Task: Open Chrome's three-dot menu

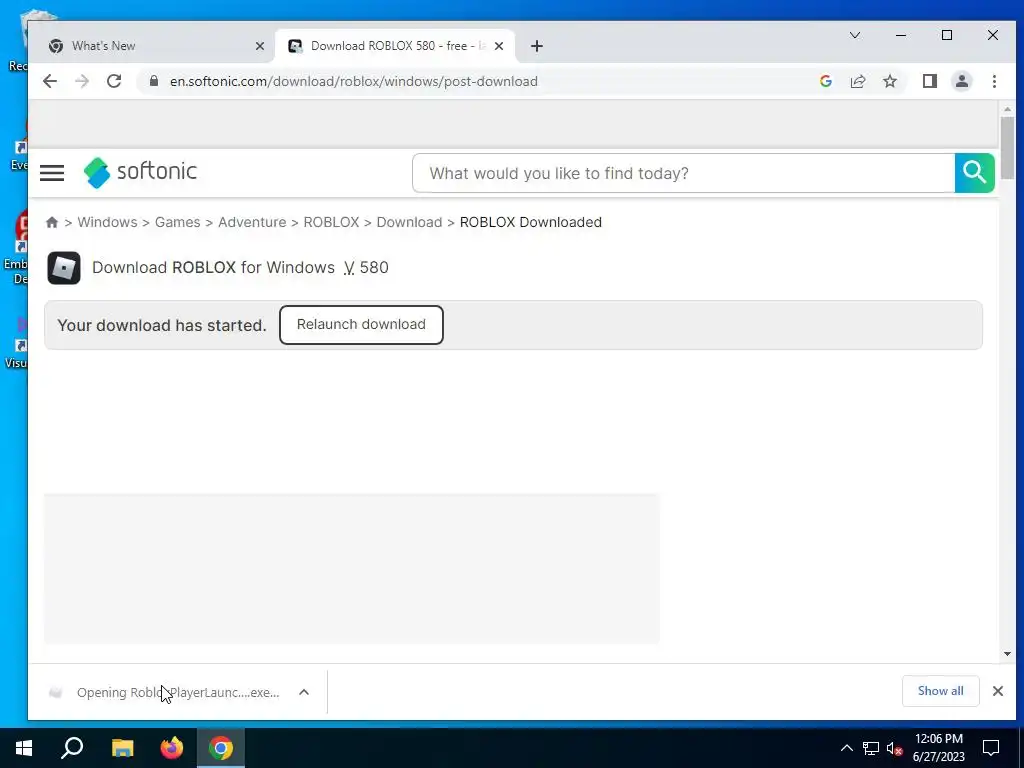Action: click(x=994, y=81)
